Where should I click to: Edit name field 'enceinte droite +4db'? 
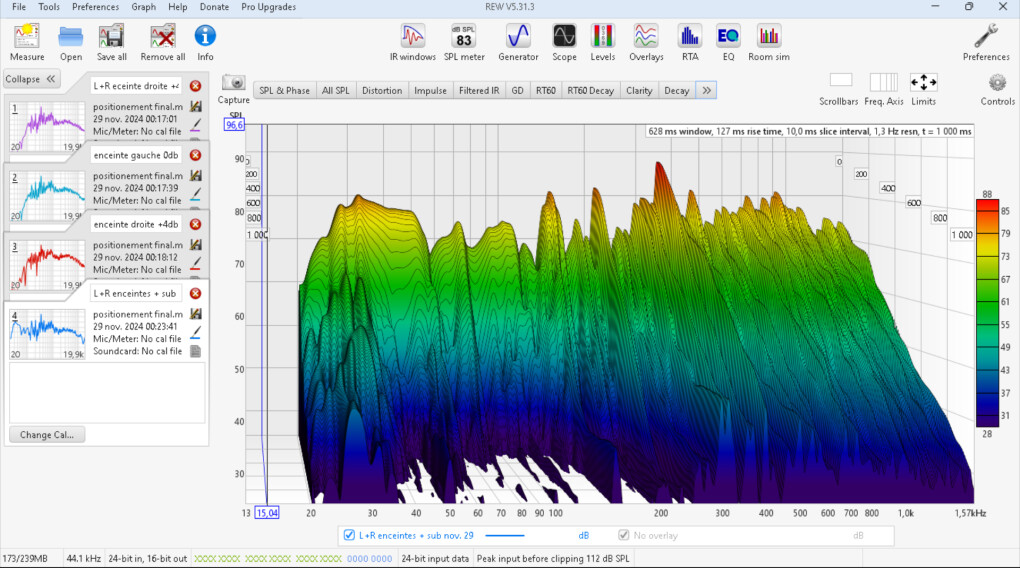point(136,224)
